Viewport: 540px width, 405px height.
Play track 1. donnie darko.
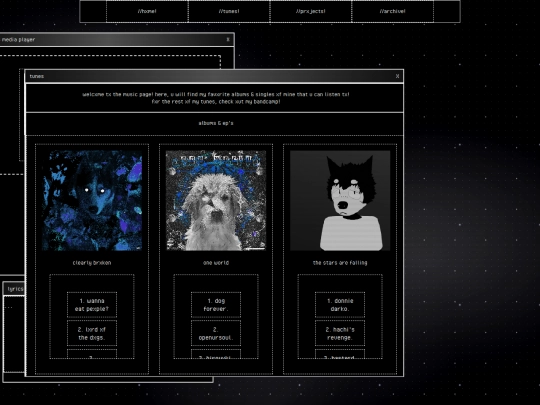pyautogui.click(x=340, y=305)
